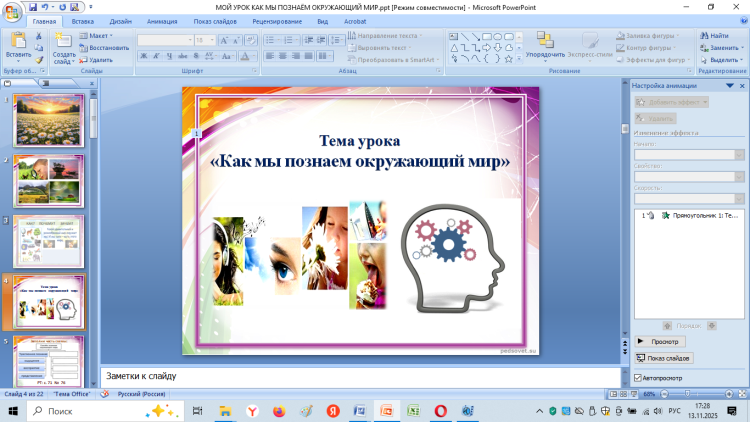Click the Показ слайдов button in animation pane
The image size is (750, 422).
664,357
